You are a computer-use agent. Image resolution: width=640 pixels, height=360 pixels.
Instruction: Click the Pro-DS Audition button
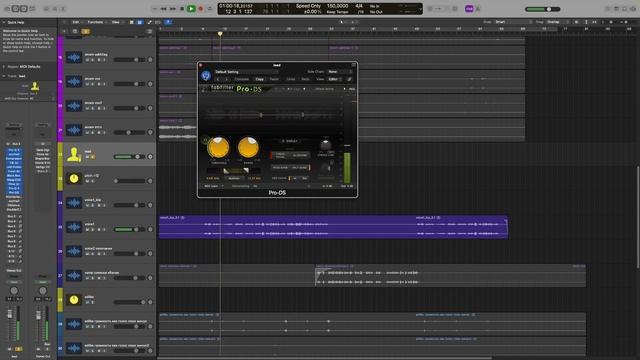click(234, 178)
